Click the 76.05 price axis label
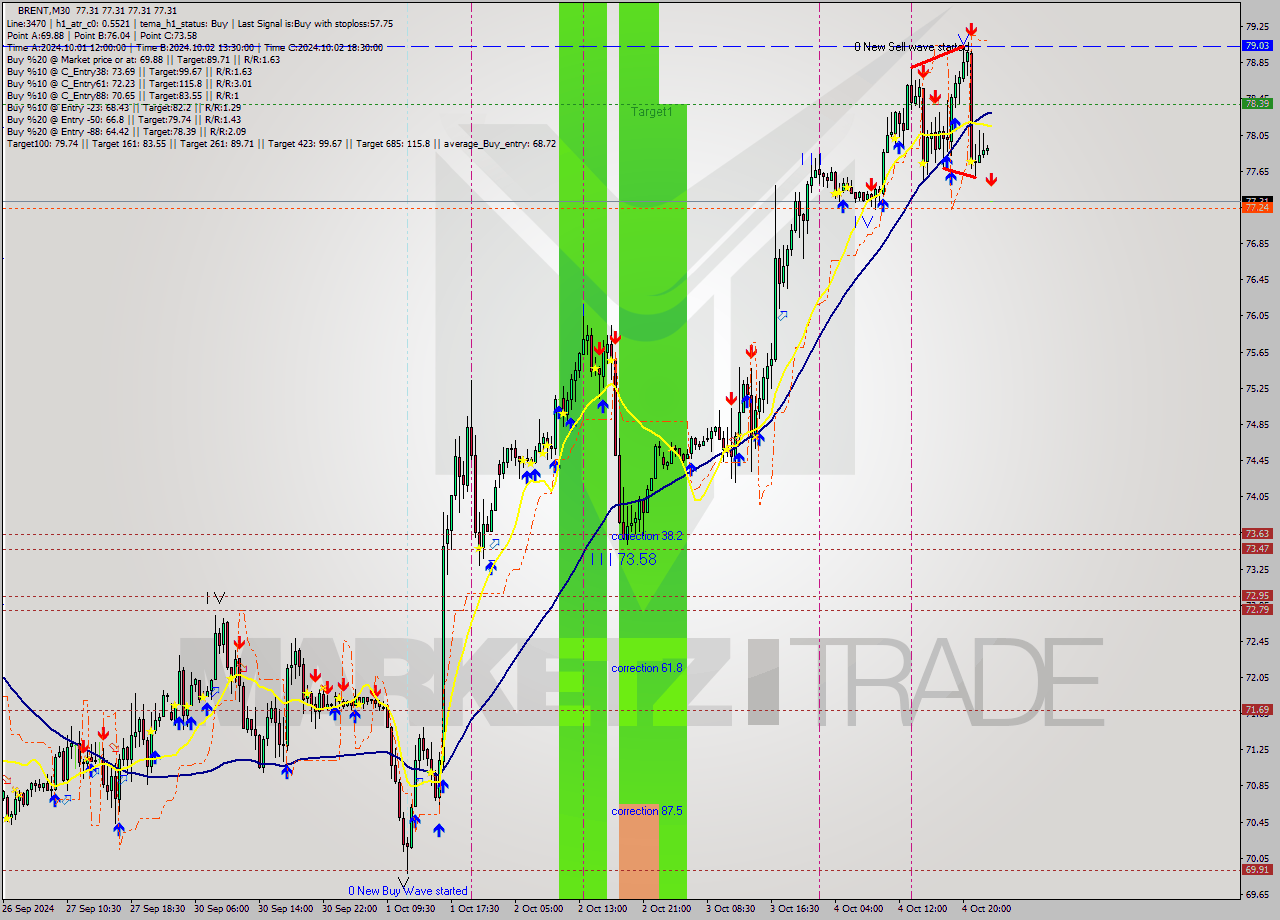1280x920 pixels. [x=1257, y=316]
